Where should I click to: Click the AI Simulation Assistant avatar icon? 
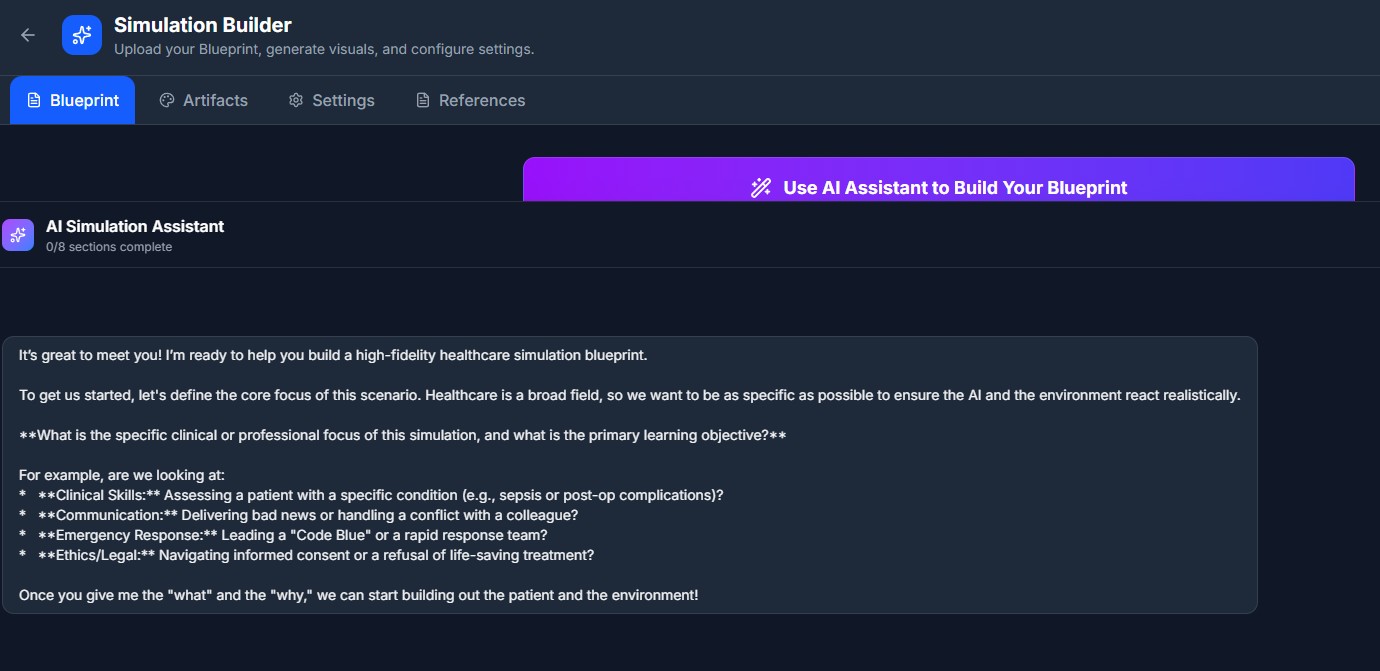pos(18,234)
